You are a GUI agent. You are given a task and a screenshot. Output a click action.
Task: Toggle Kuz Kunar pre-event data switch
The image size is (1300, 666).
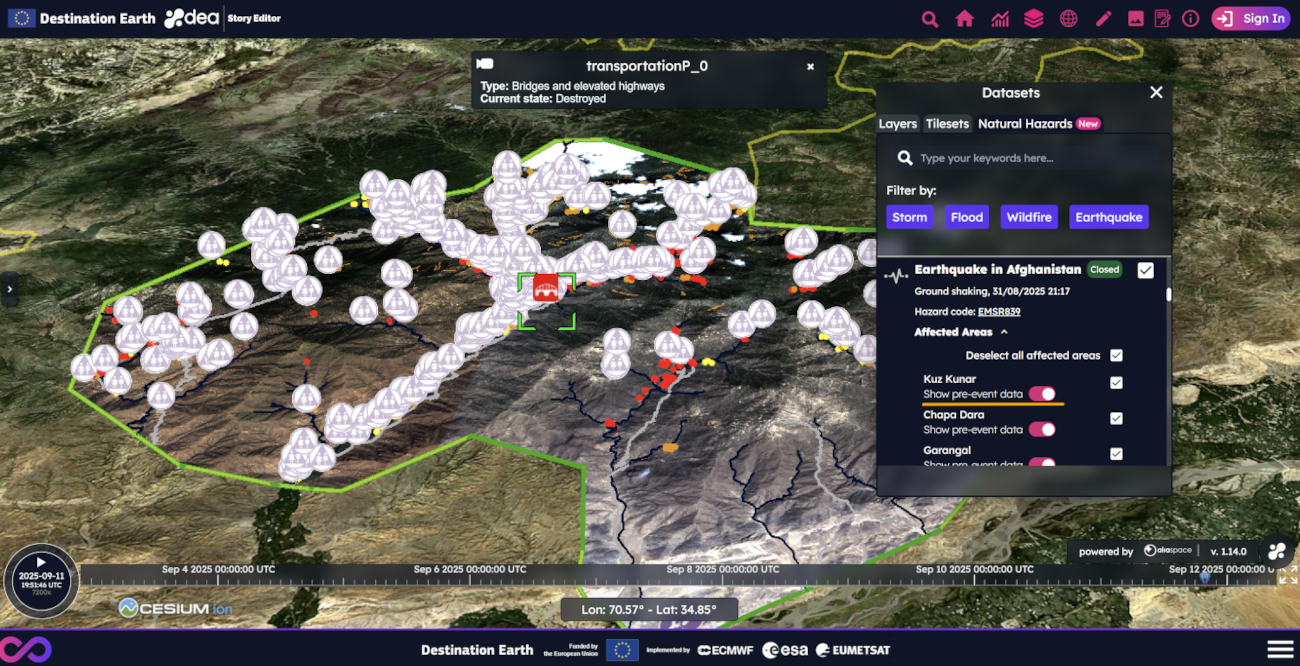pos(1042,394)
